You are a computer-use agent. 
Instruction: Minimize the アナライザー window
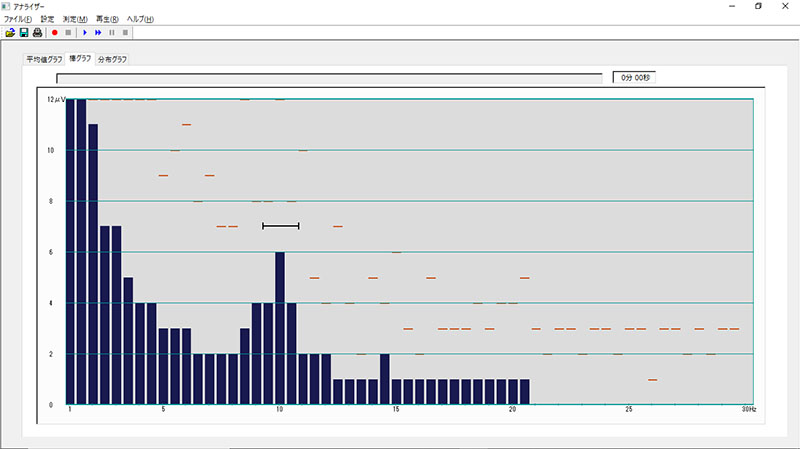click(732, 6)
